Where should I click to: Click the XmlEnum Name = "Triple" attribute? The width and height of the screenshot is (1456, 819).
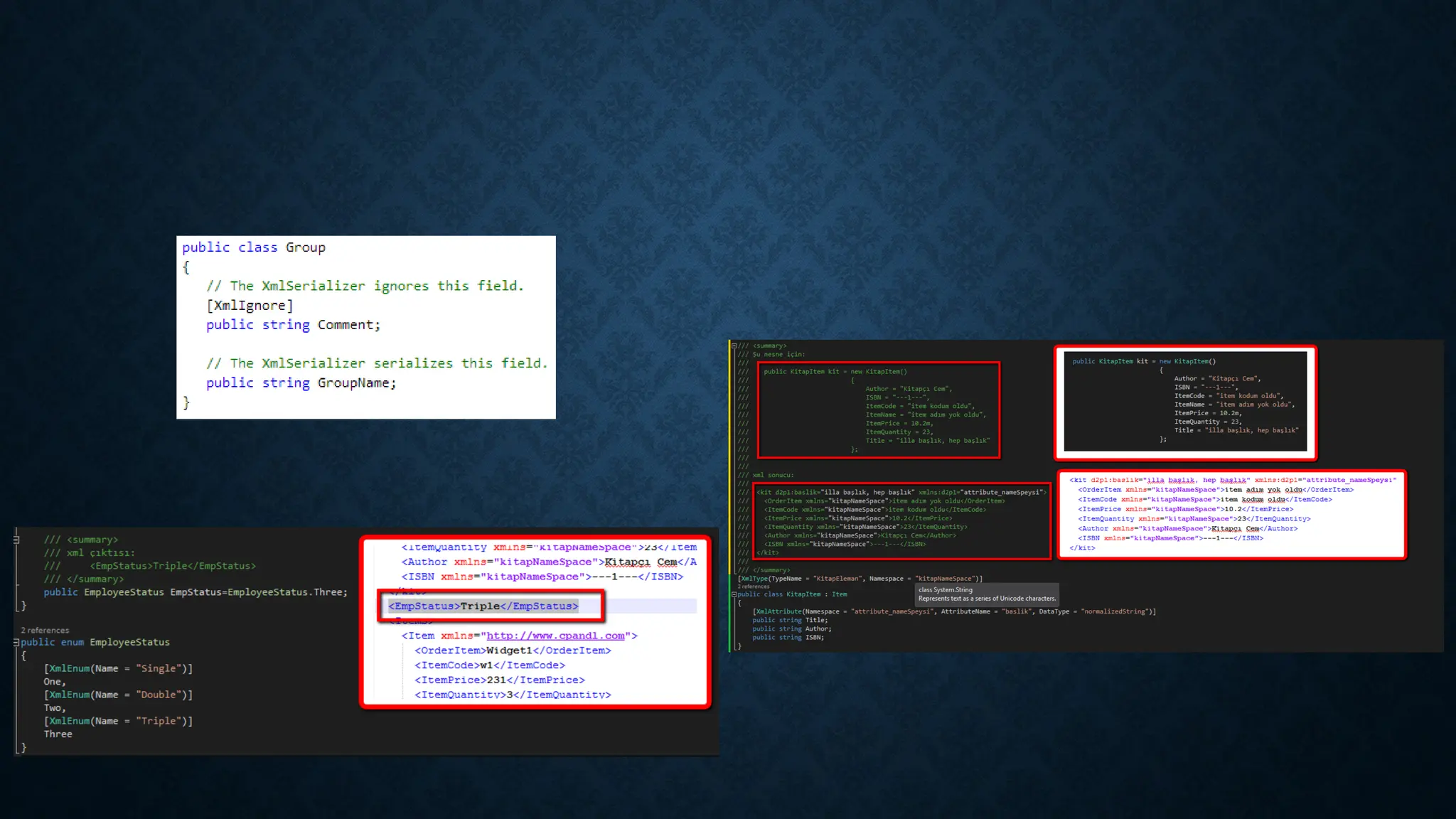point(118,721)
